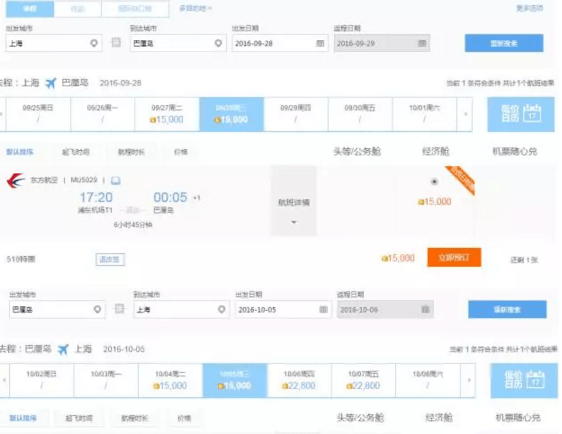Select date 10/01 周六 in date strip

(x=425, y=114)
